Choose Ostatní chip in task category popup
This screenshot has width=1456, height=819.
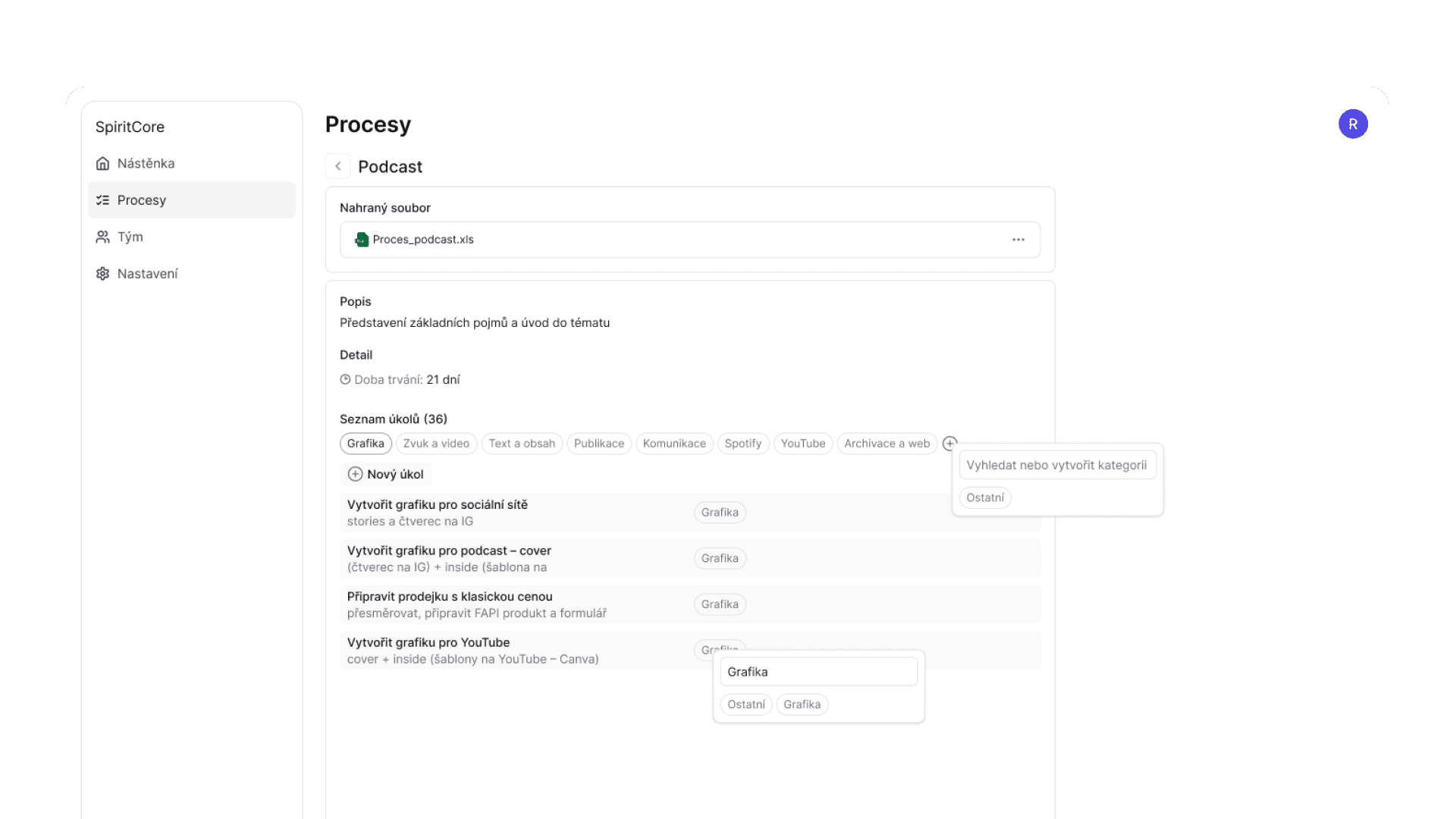point(745,704)
